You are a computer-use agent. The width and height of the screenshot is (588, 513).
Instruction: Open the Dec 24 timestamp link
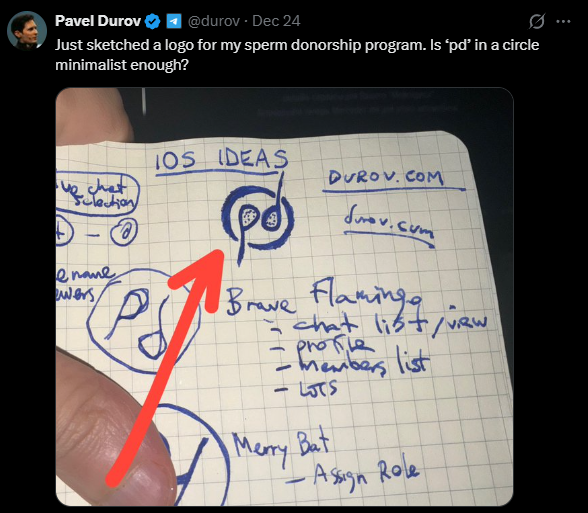[x=276, y=21]
